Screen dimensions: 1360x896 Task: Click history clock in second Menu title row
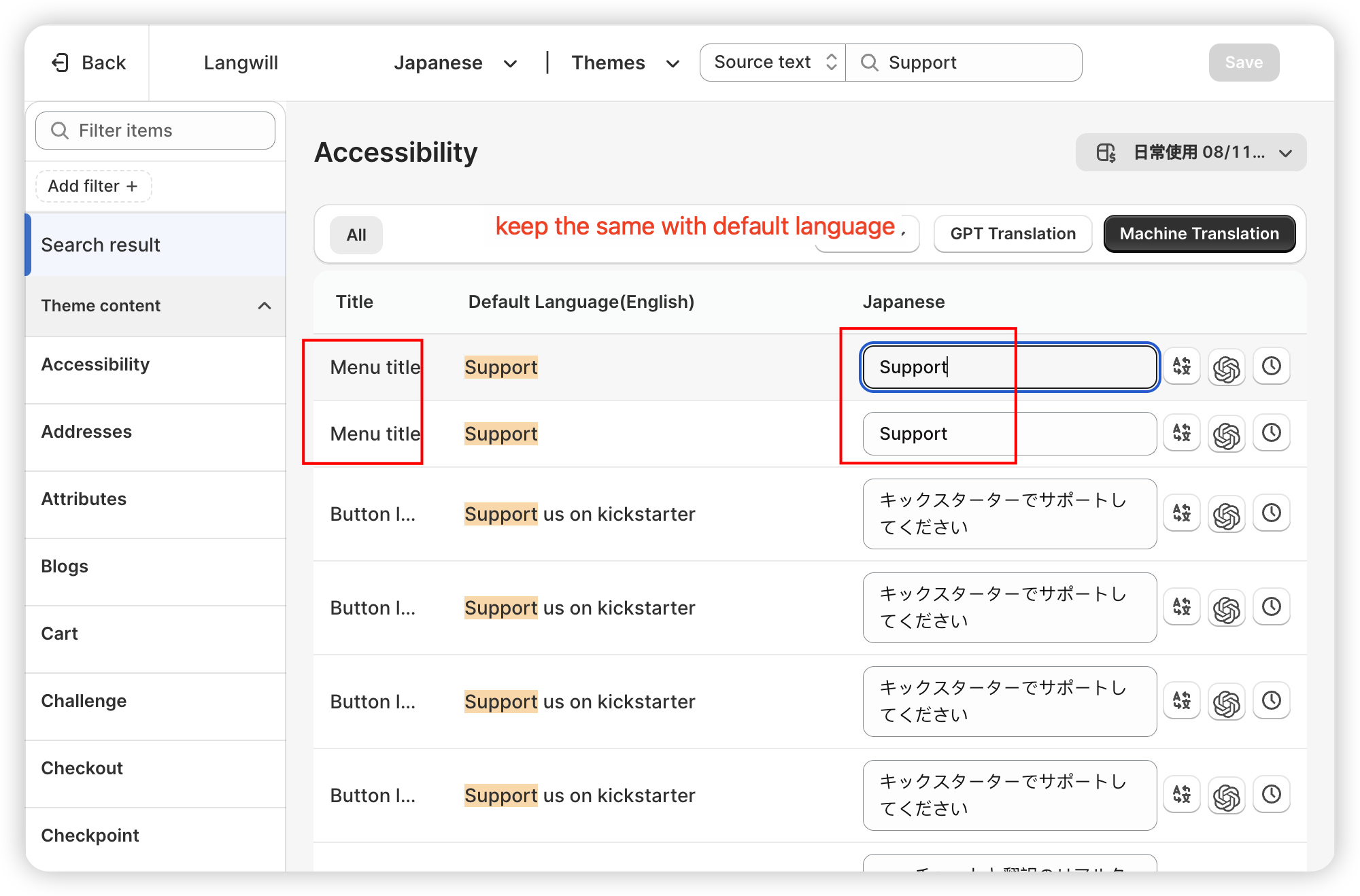tap(1272, 433)
